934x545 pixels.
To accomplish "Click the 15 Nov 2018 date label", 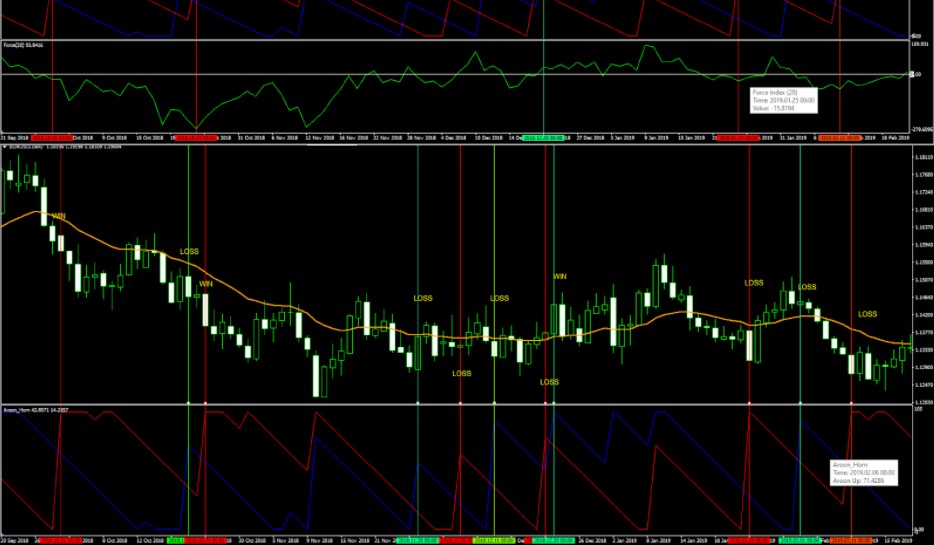I will [x=353, y=541].
